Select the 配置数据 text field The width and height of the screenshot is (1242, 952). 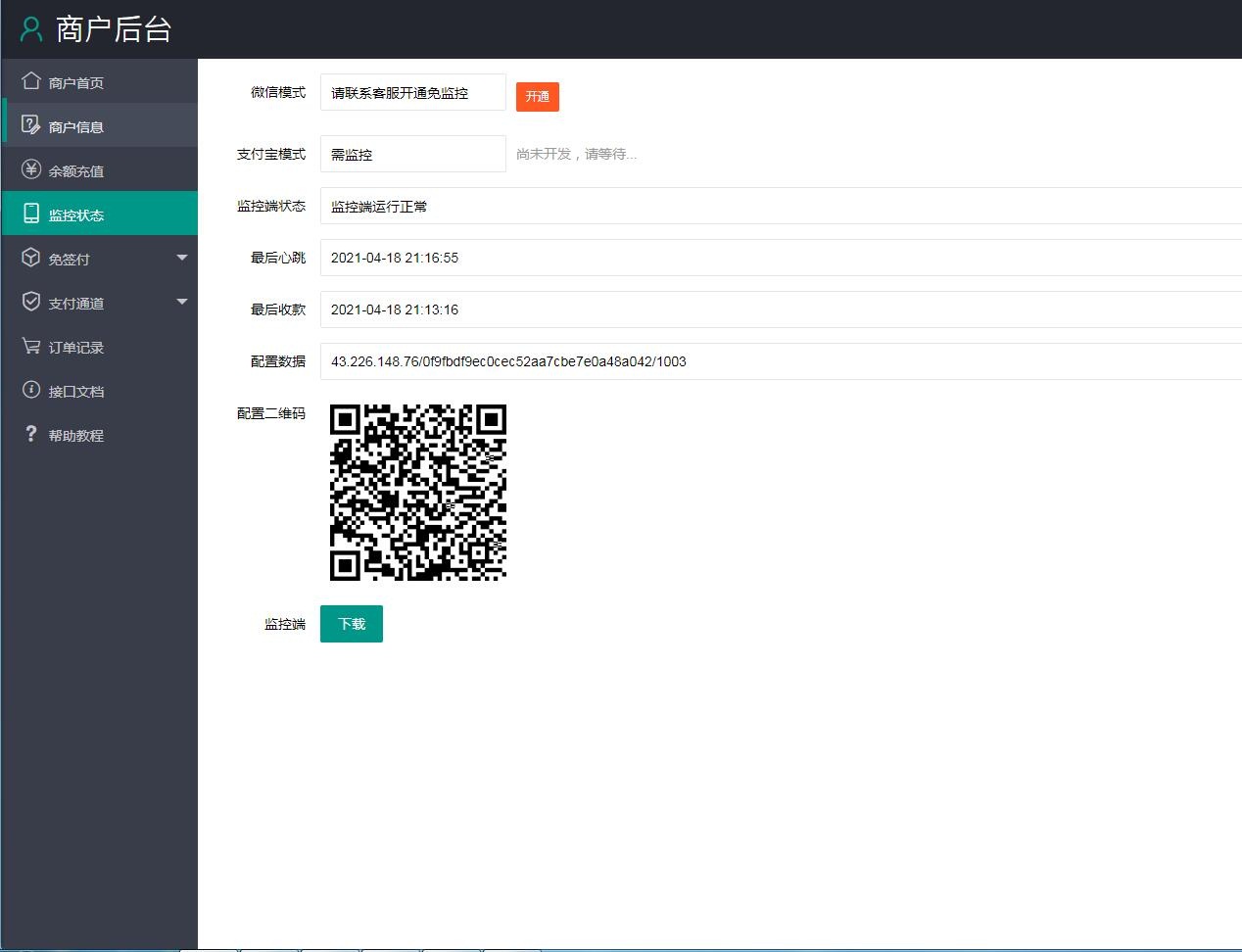coord(686,361)
